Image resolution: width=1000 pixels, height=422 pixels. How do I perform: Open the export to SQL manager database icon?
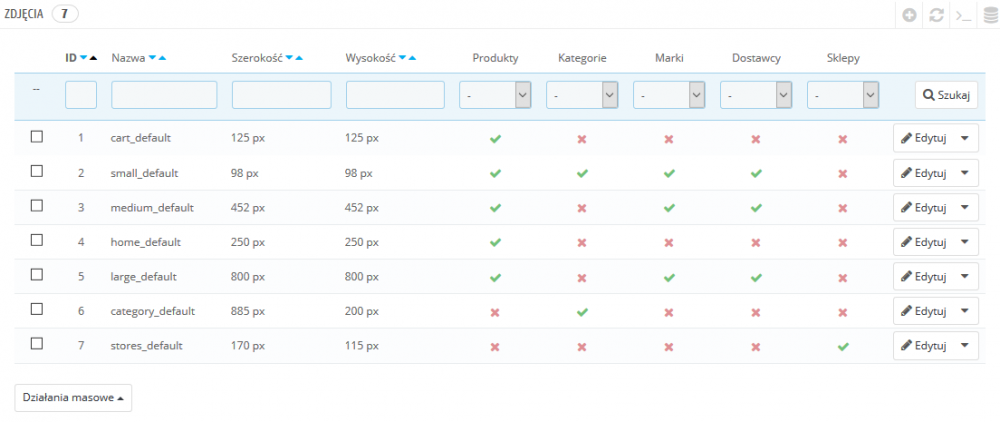pyautogui.click(x=990, y=15)
